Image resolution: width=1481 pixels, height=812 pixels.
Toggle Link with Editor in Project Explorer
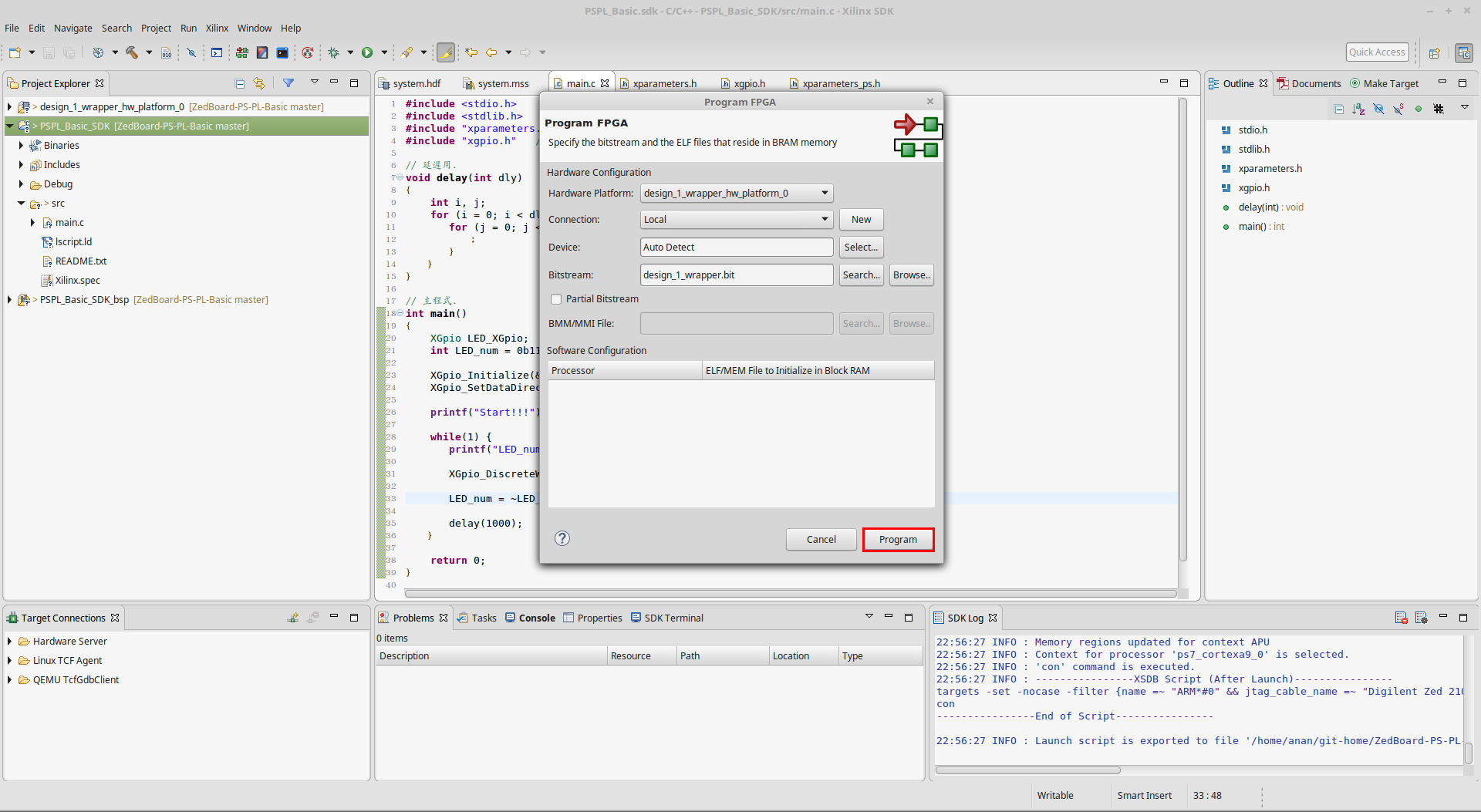click(259, 83)
